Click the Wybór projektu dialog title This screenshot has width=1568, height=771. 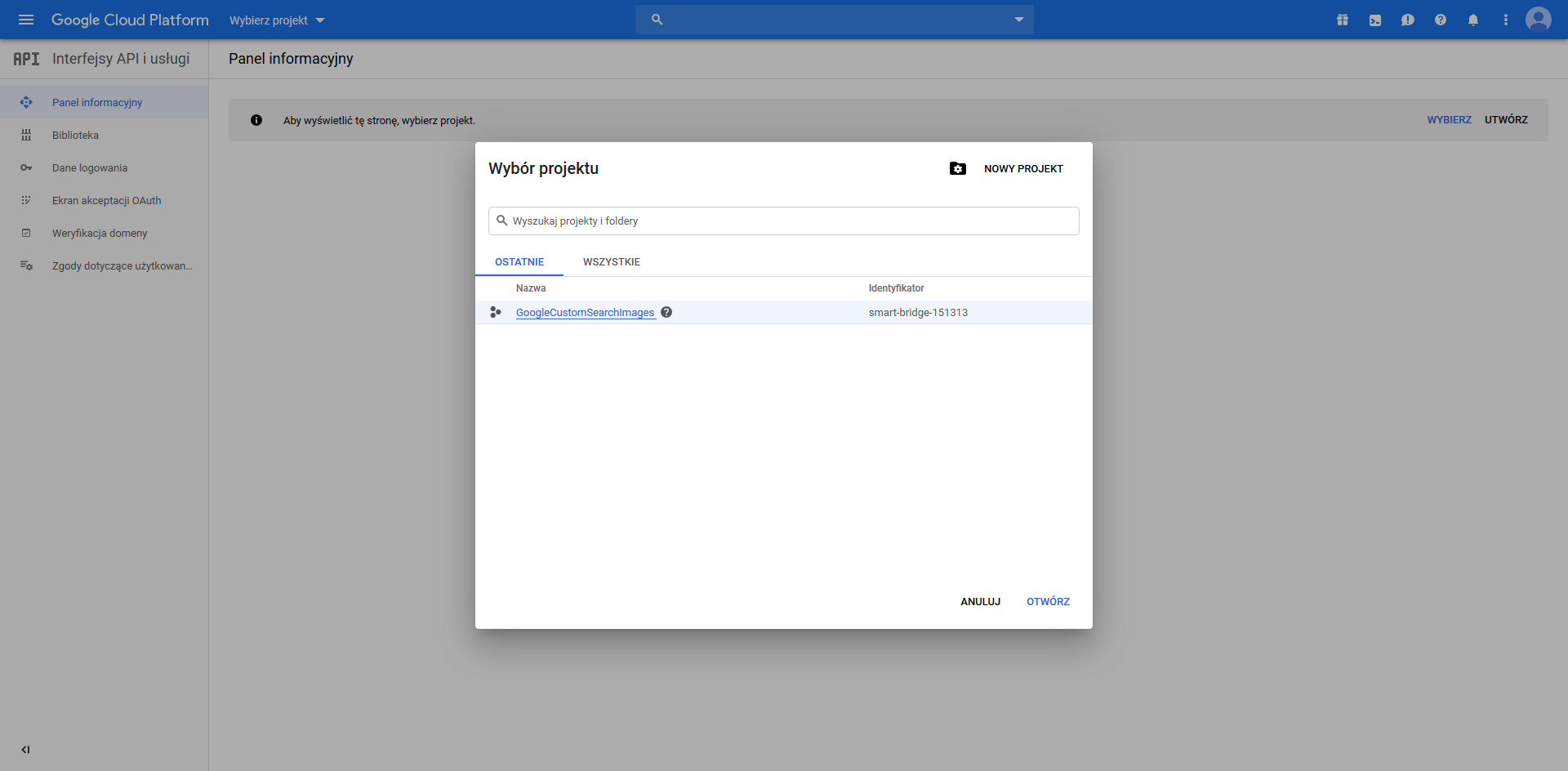[x=543, y=168]
